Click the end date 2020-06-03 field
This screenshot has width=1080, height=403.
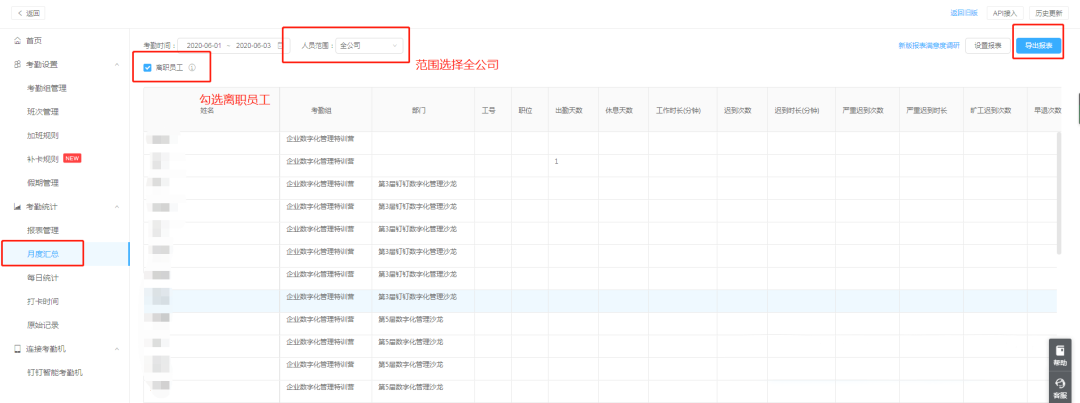(x=253, y=46)
